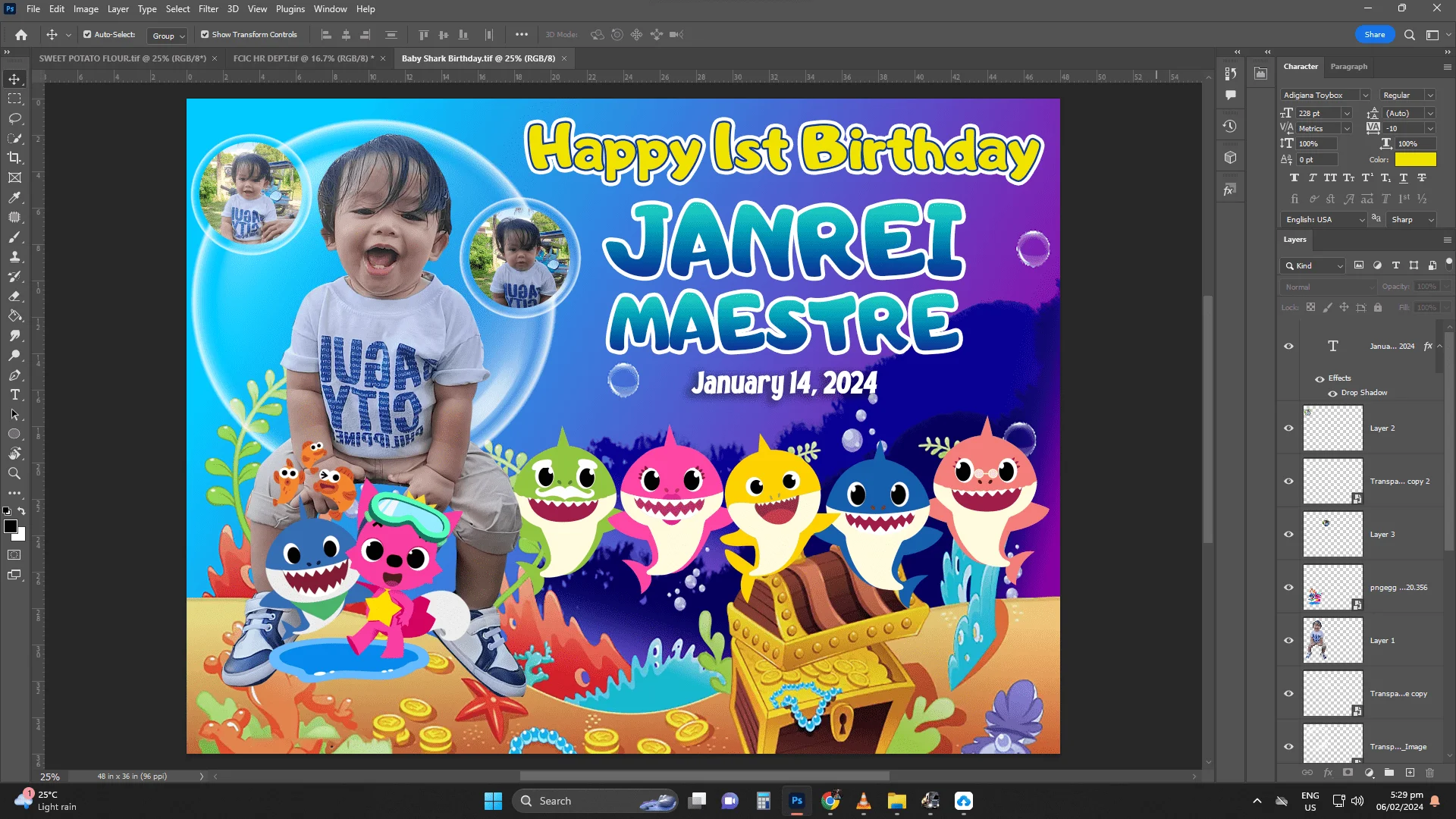The image size is (1456, 819).
Task: Select the Eyedropper tool
Action: [x=14, y=197]
